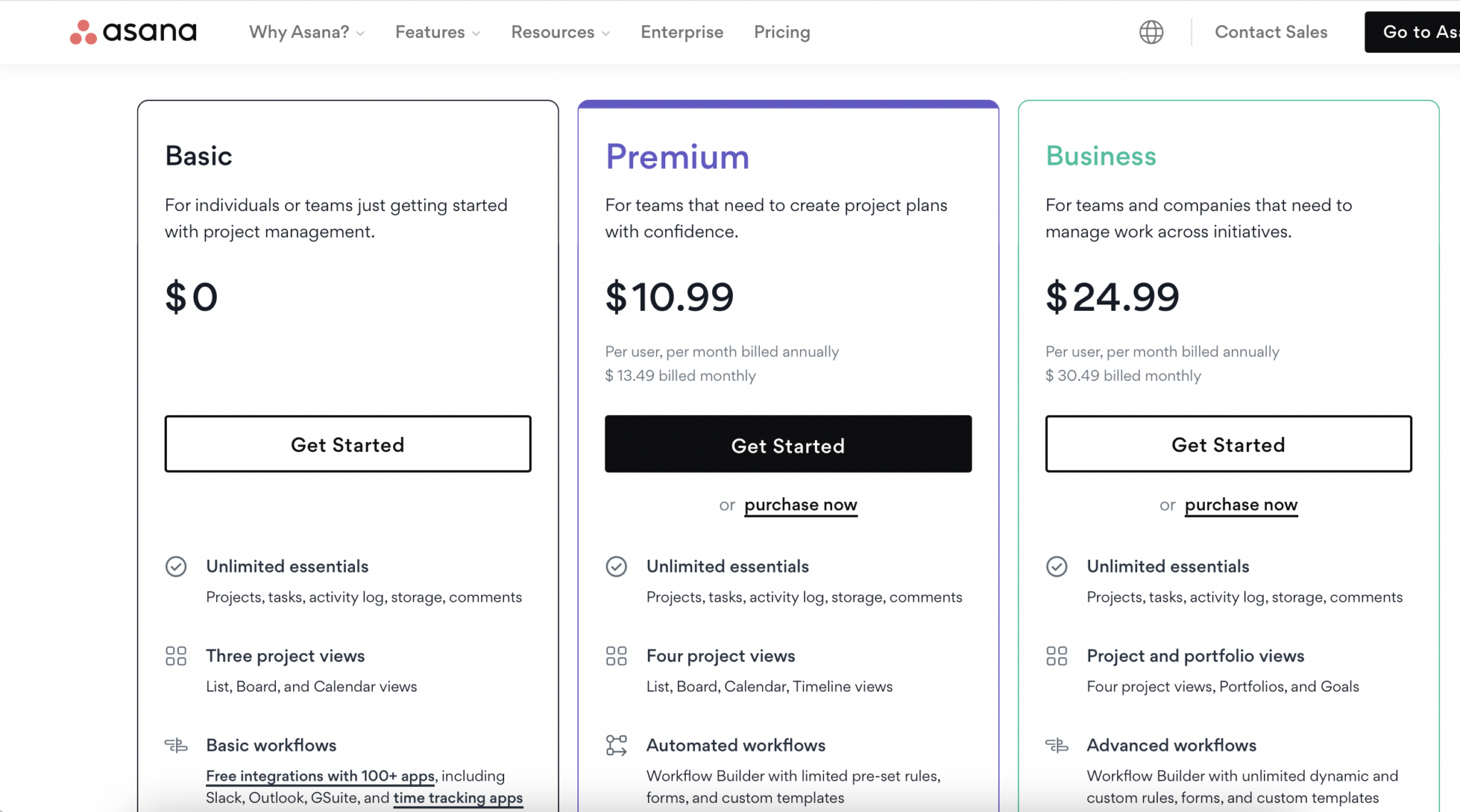The height and width of the screenshot is (812, 1460).
Task: Open the globe language selector
Action: point(1151,32)
